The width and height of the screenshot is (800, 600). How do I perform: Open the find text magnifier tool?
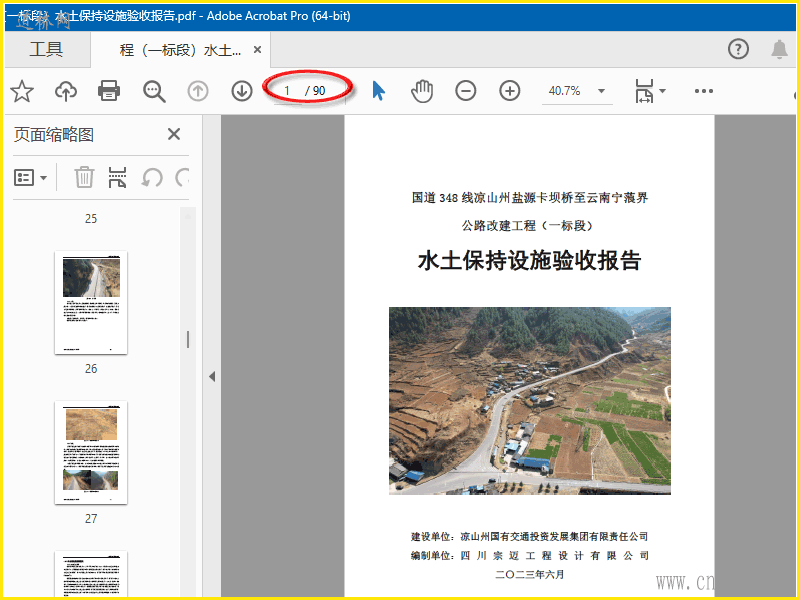click(x=154, y=91)
